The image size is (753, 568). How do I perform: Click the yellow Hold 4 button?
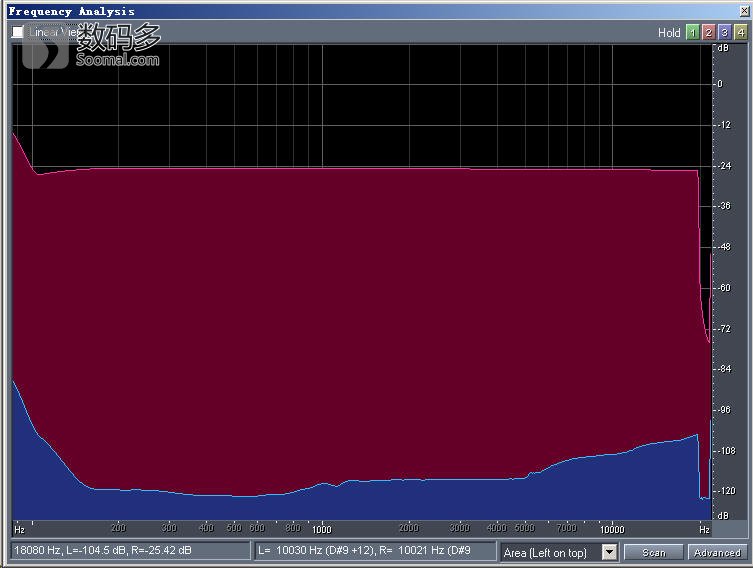(740, 32)
